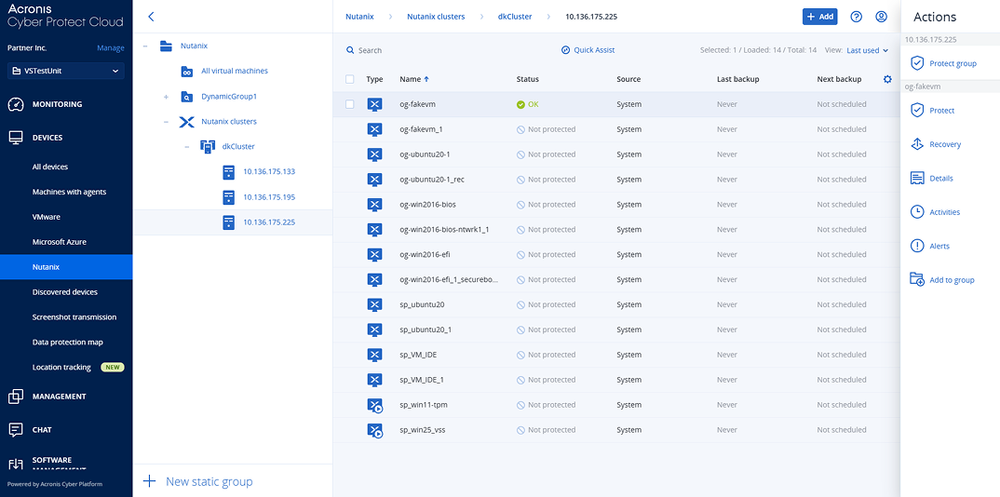The height and width of the screenshot is (497, 1000).
Task: Click the Devices monitor icon
Action: 16,138
